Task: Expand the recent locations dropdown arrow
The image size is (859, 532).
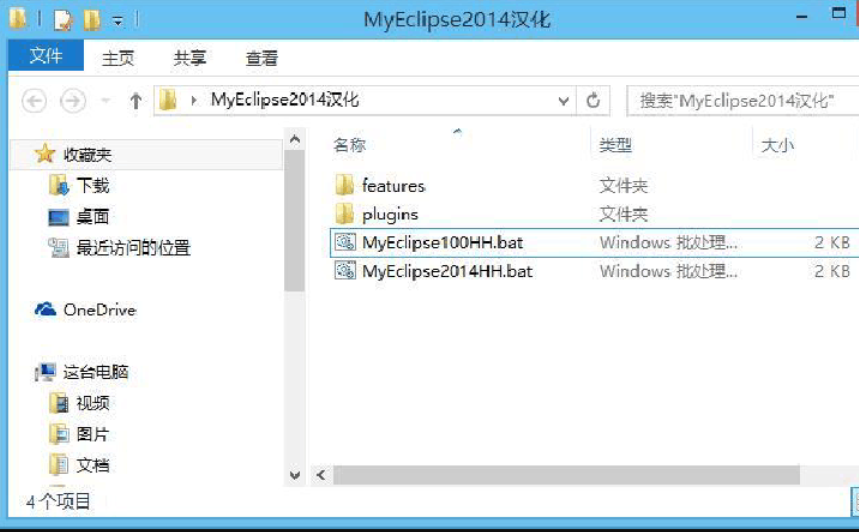Action: (x=105, y=101)
